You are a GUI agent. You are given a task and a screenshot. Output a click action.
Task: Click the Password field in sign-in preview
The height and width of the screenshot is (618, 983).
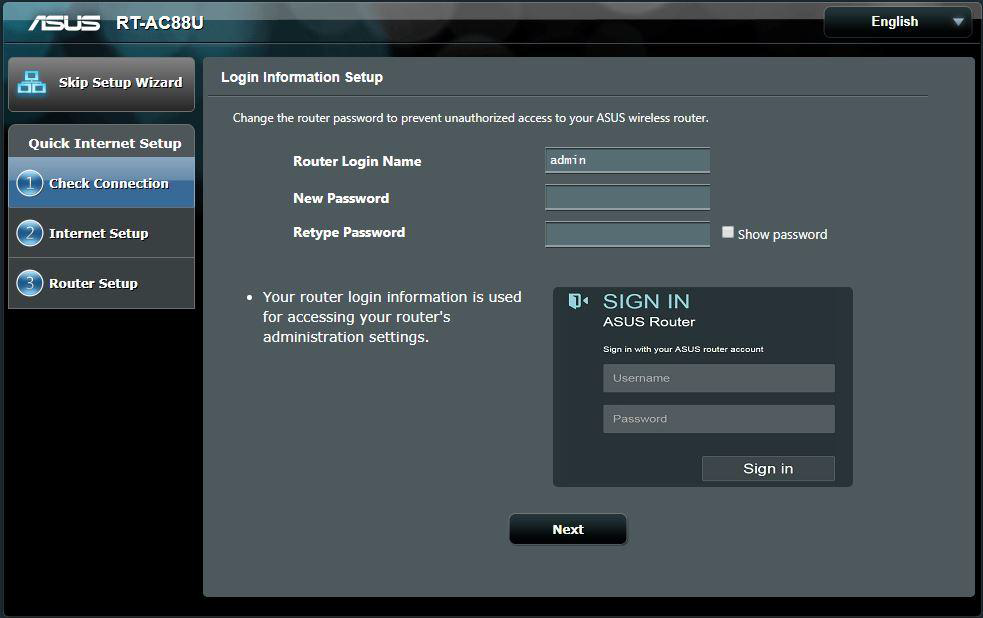click(x=718, y=419)
